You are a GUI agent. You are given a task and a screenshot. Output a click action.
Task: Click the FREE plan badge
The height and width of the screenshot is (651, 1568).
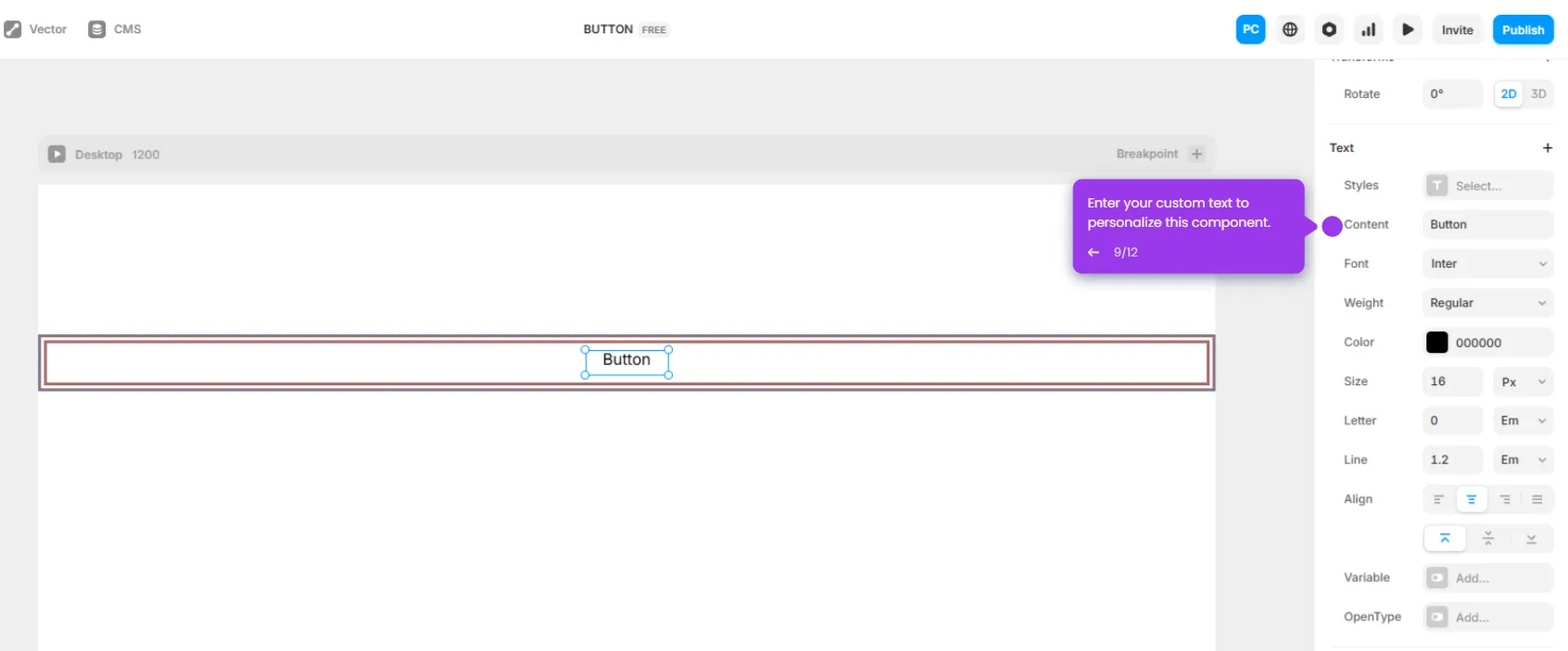click(x=654, y=30)
